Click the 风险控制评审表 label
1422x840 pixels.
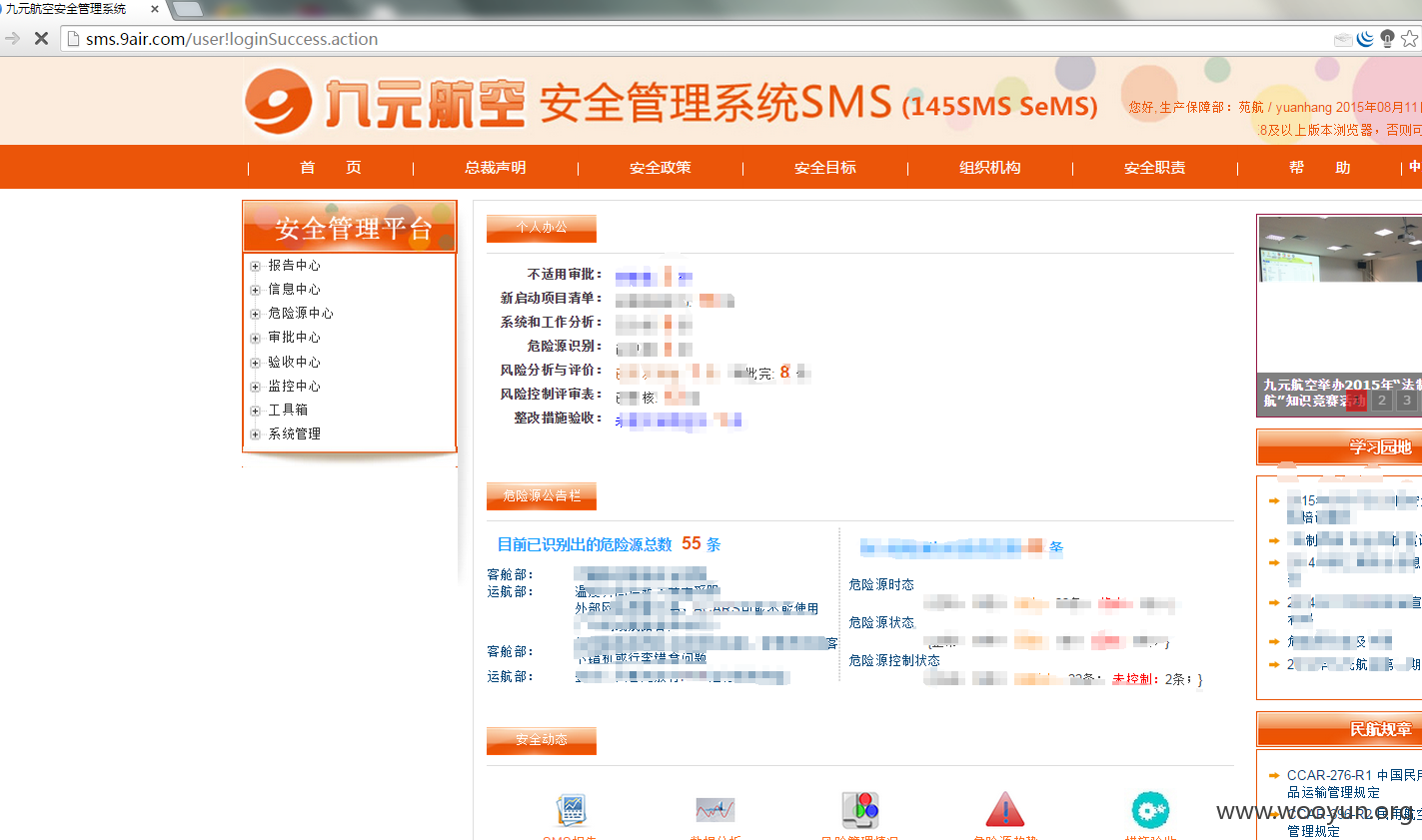(552, 394)
